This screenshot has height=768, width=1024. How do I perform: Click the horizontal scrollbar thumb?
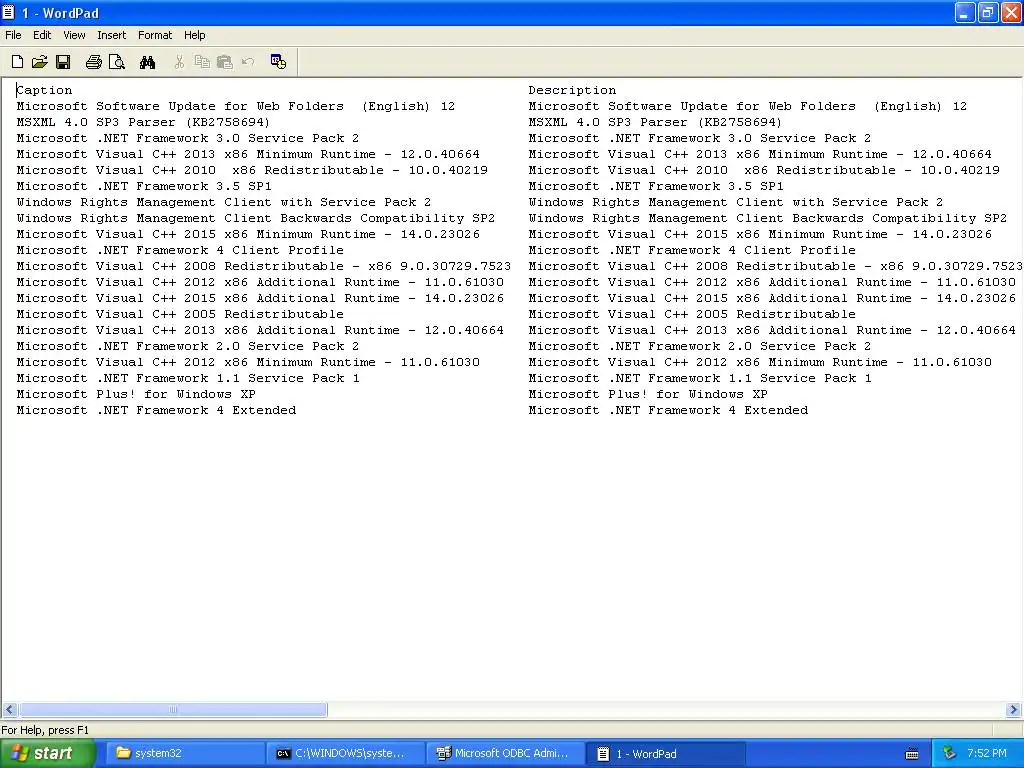point(173,709)
